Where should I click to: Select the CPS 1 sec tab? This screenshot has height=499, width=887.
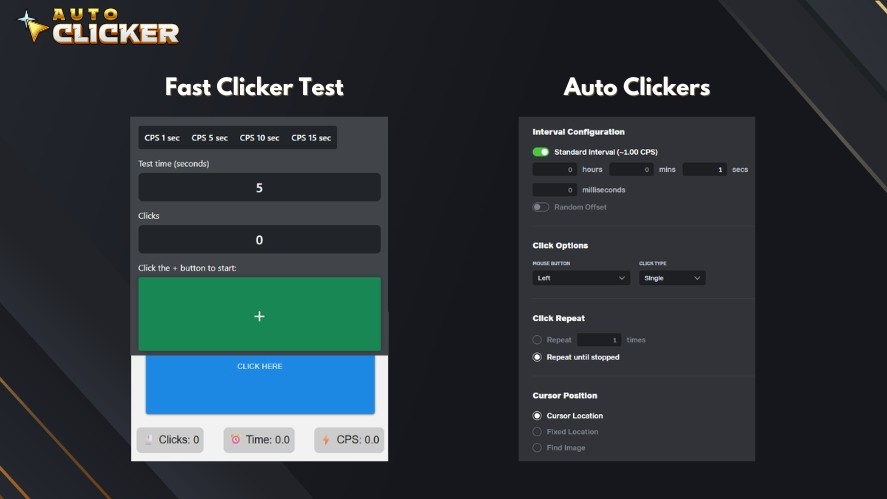tap(162, 137)
